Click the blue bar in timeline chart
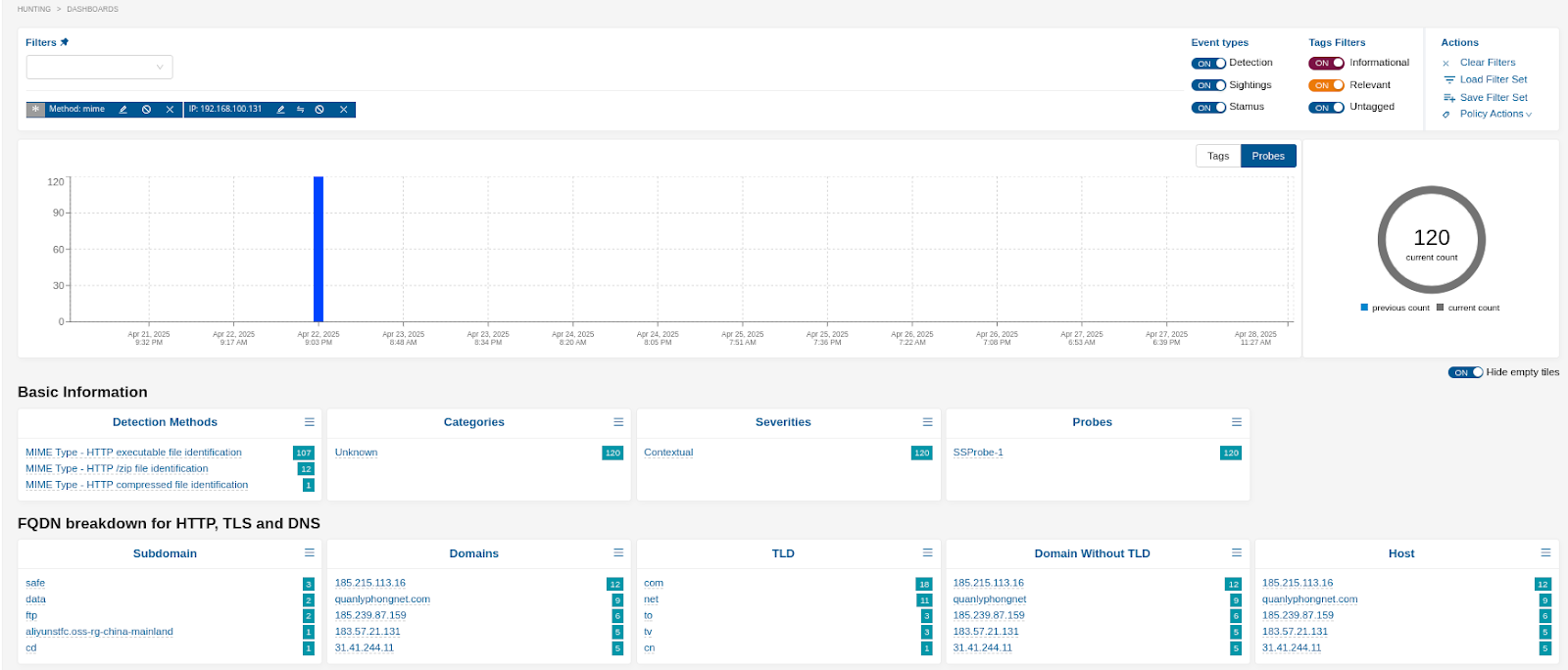Screen dimensions: 1568x670 tap(318, 249)
